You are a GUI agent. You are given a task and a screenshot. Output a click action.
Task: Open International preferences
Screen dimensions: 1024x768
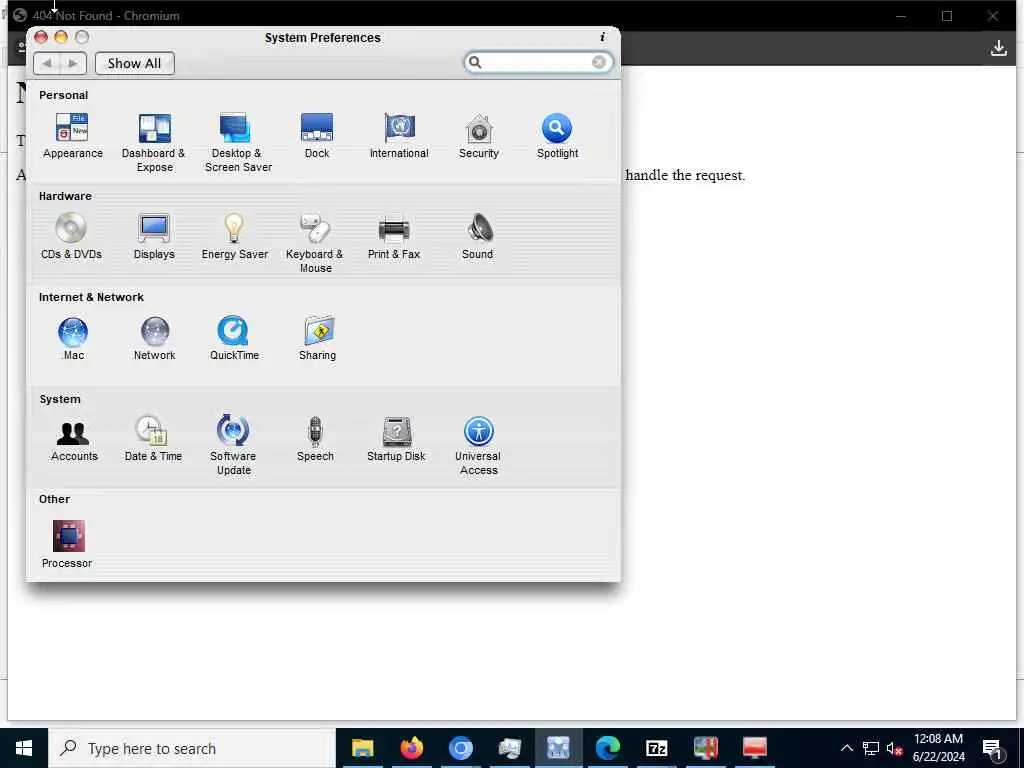[x=399, y=135]
